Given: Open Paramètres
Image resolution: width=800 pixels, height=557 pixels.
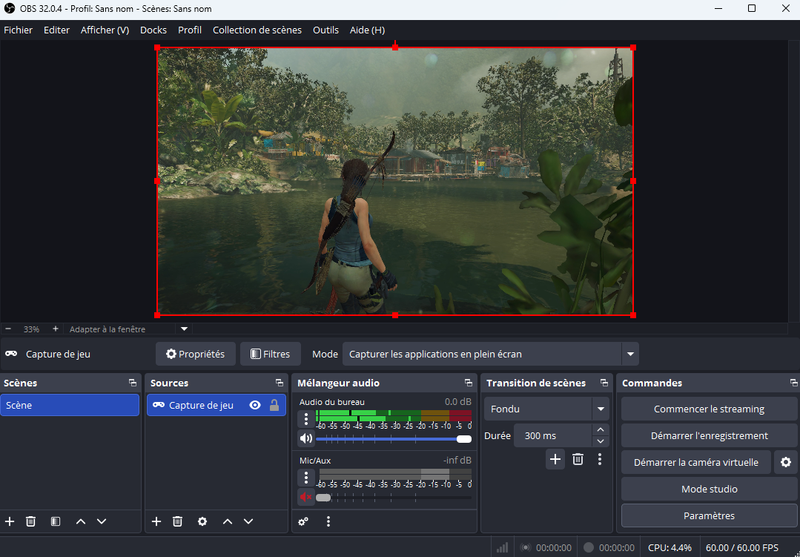Looking at the screenshot, I should 709,516.
